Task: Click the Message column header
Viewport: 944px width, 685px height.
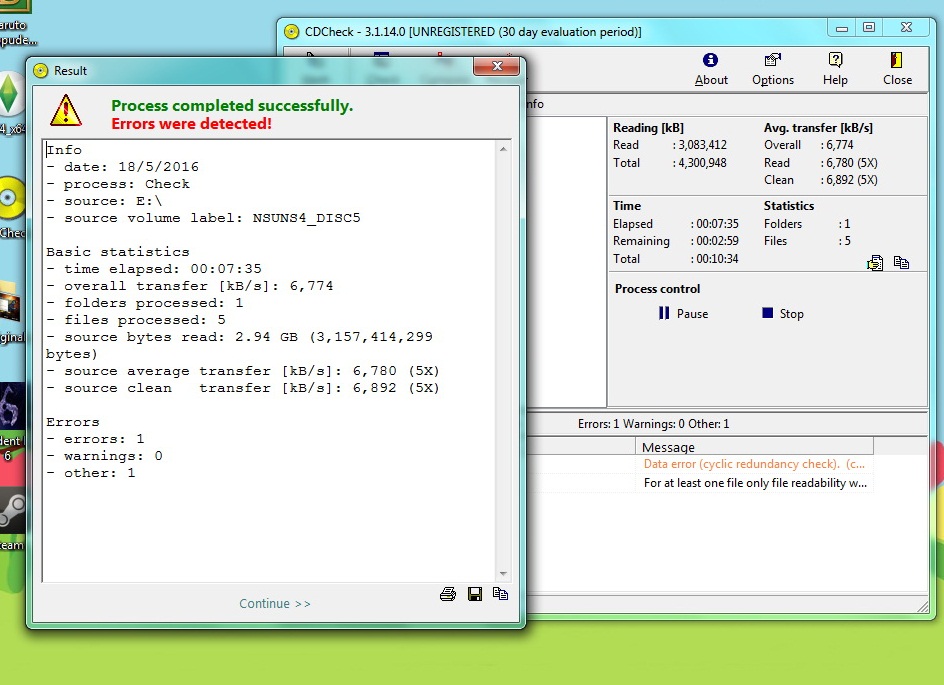Action: (753, 447)
